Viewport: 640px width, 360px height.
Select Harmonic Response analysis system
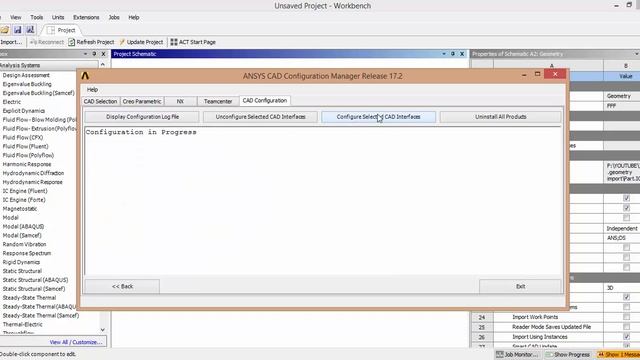(x=27, y=164)
